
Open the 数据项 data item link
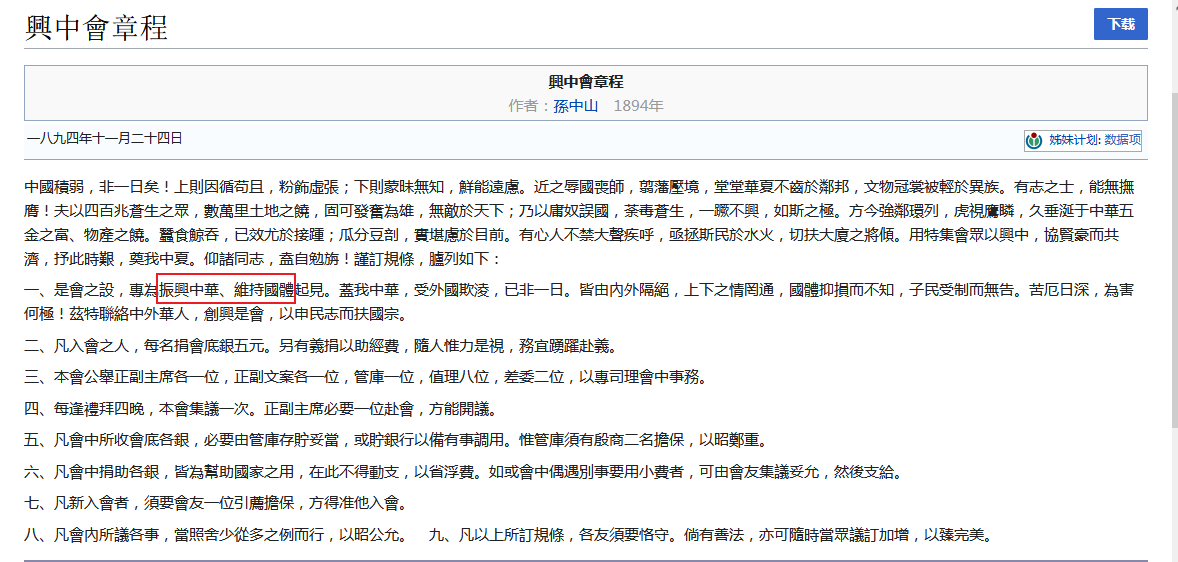tap(1122, 141)
